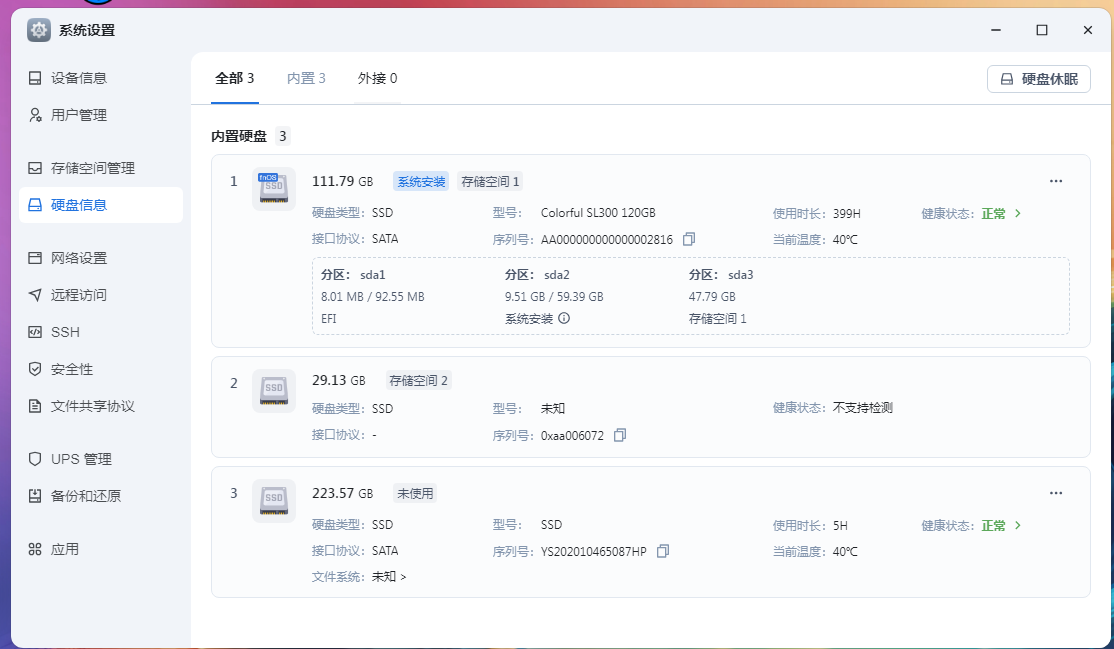Image resolution: width=1114 pixels, height=649 pixels.
Task: Open 远程访问 settings
Action: pos(100,294)
